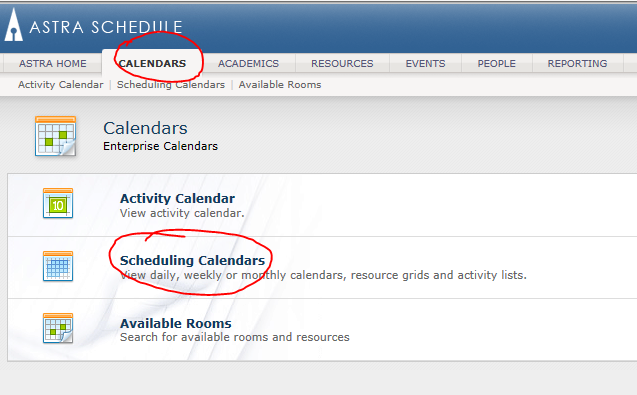Click the Astra Schedule title text

point(106,27)
